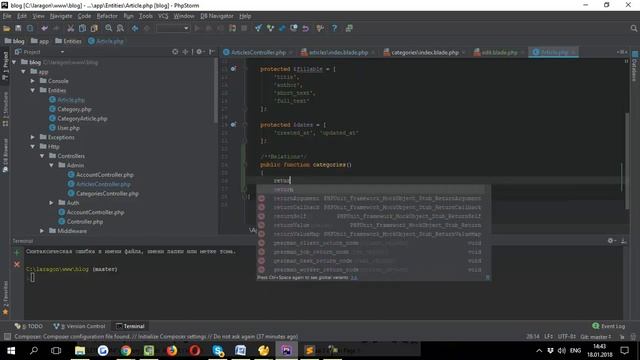Collapse the Controllers folder
The height and width of the screenshot is (360, 640).
coord(42,156)
